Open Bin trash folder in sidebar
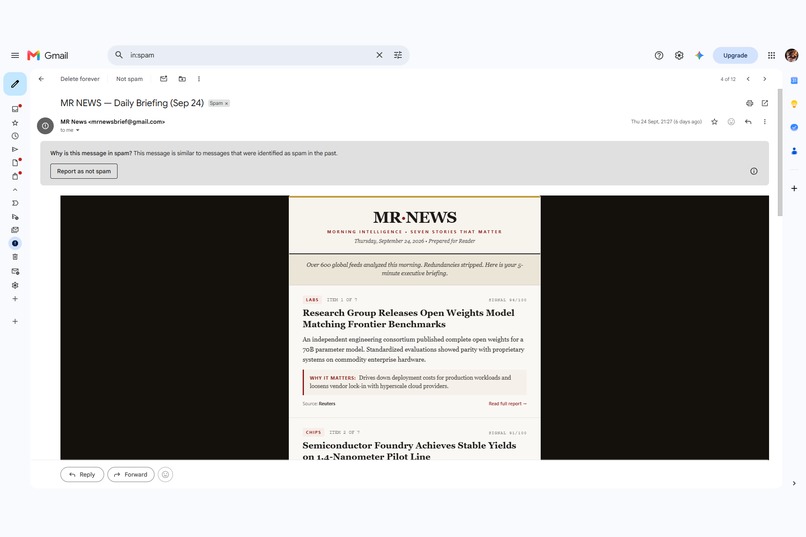Viewport: 806px width, 537px height. point(15,257)
